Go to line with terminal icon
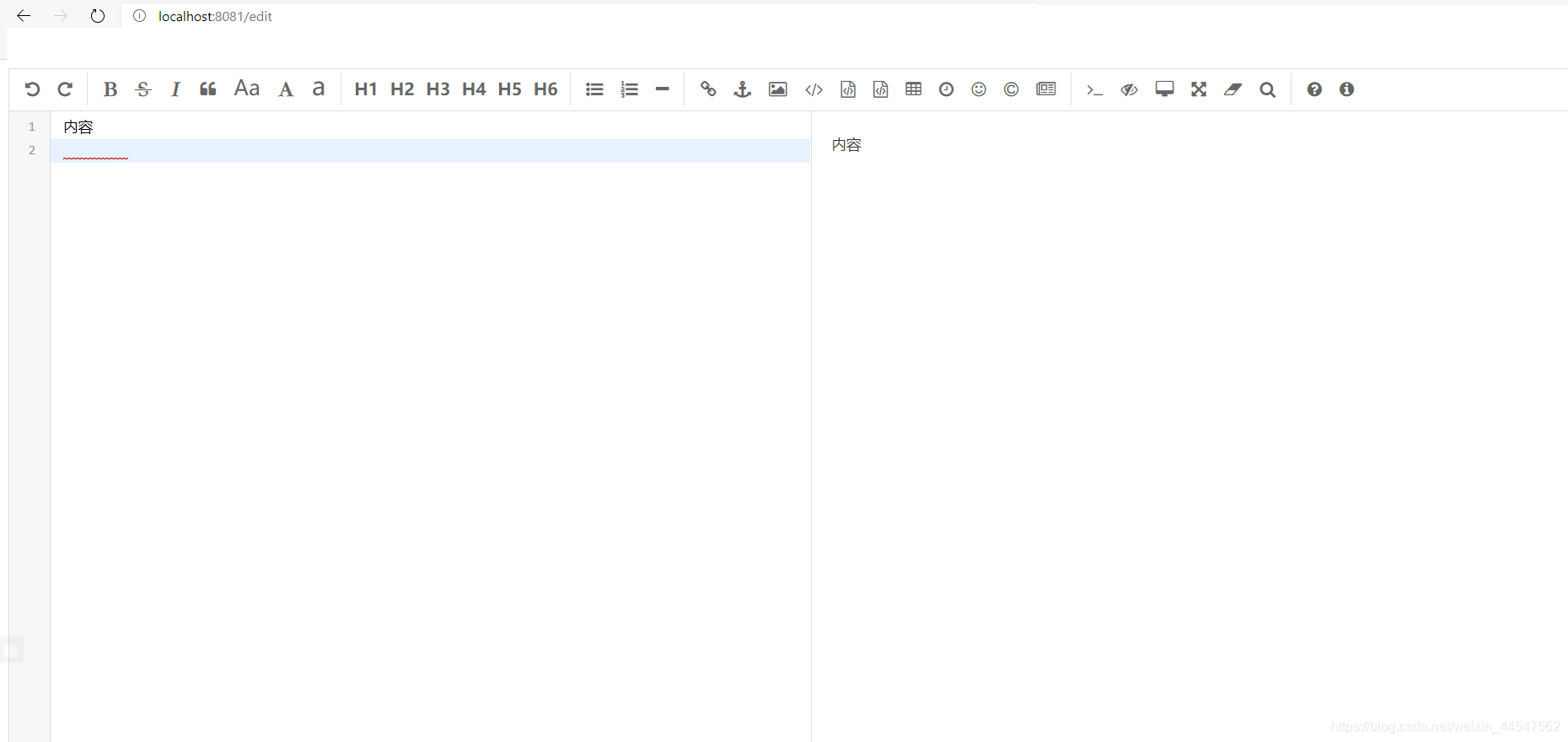The image size is (1568, 742). 1094,89
